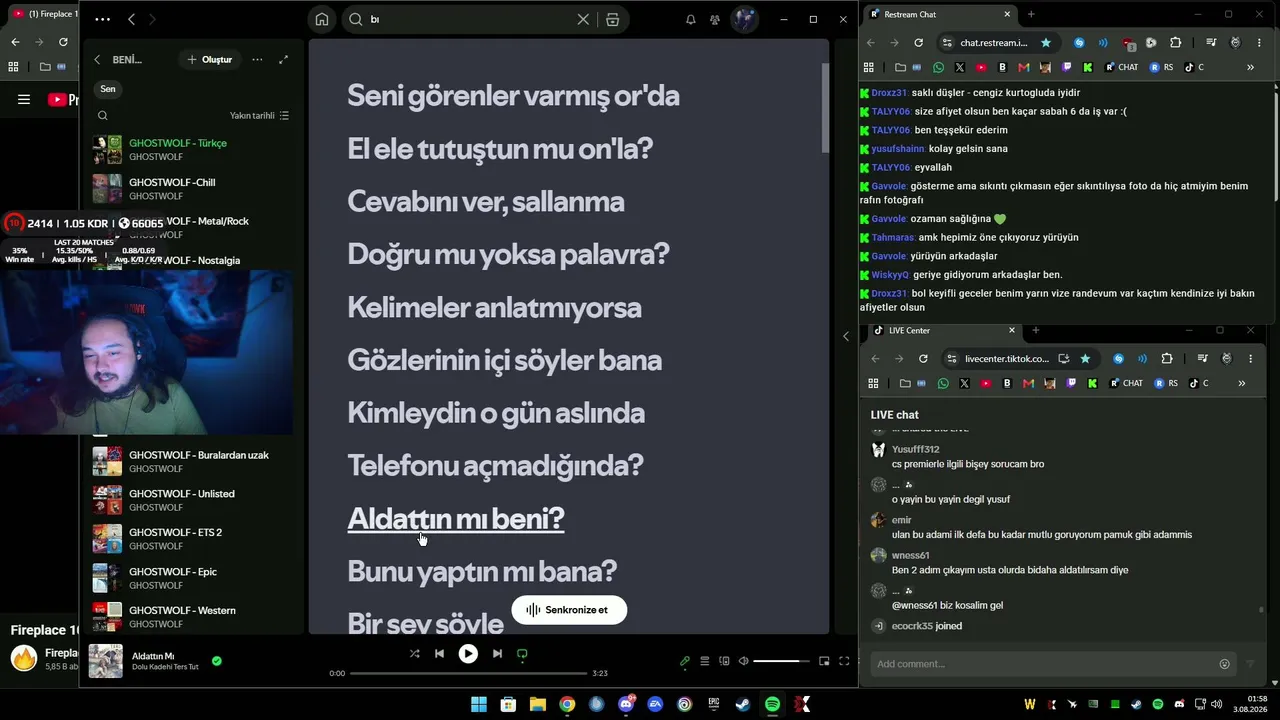The image size is (1280, 720).
Task: Play the current song
Action: 468,654
